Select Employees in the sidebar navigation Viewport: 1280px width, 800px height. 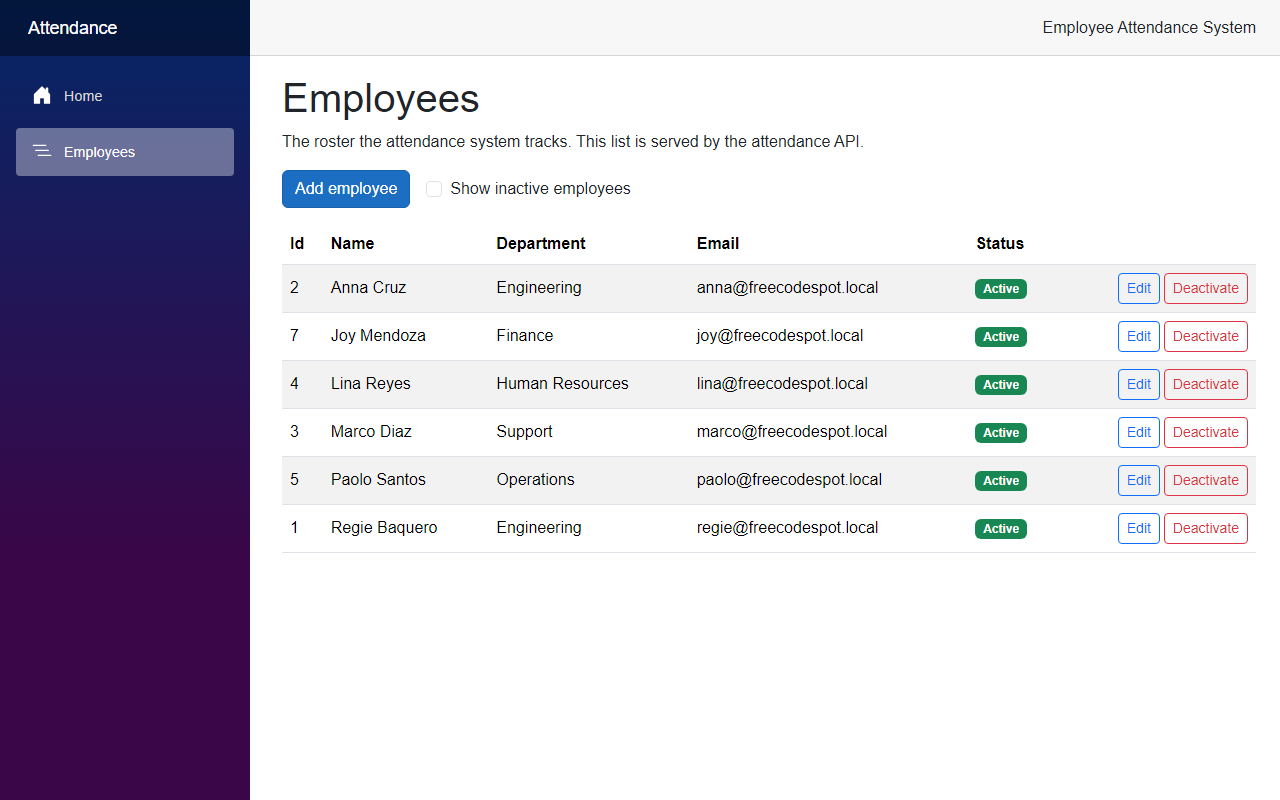(x=125, y=152)
